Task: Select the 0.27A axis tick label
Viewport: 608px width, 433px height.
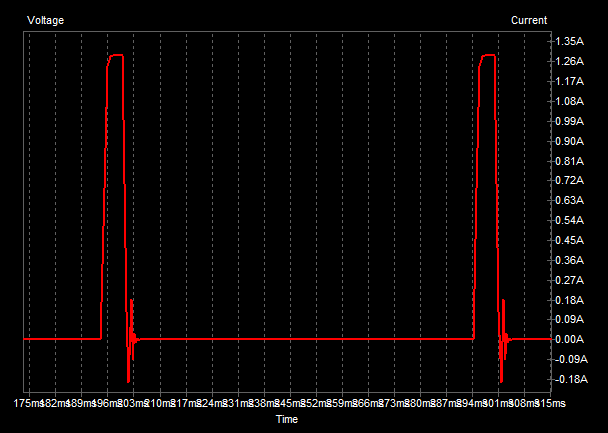Action: click(x=570, y=280)
